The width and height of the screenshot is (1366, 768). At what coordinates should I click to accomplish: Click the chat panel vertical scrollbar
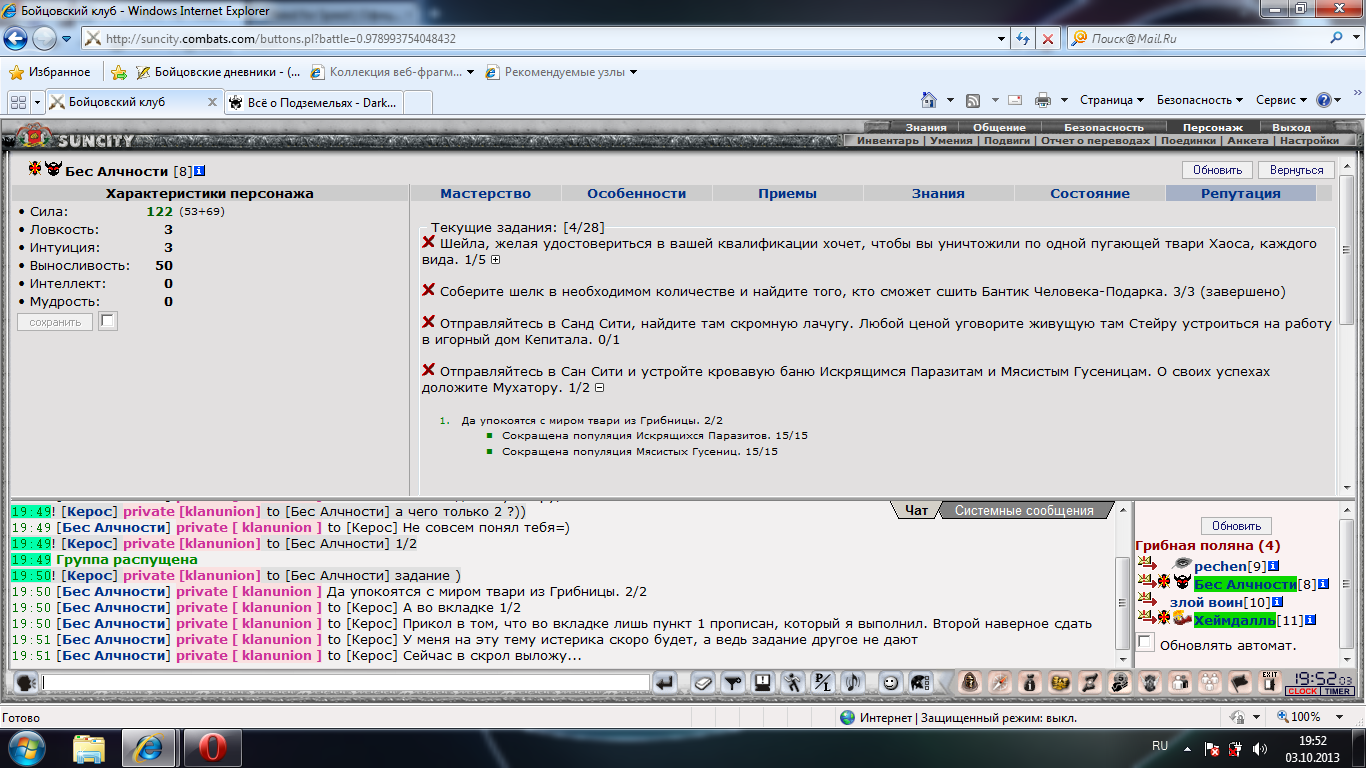[x=1122, y=583]
